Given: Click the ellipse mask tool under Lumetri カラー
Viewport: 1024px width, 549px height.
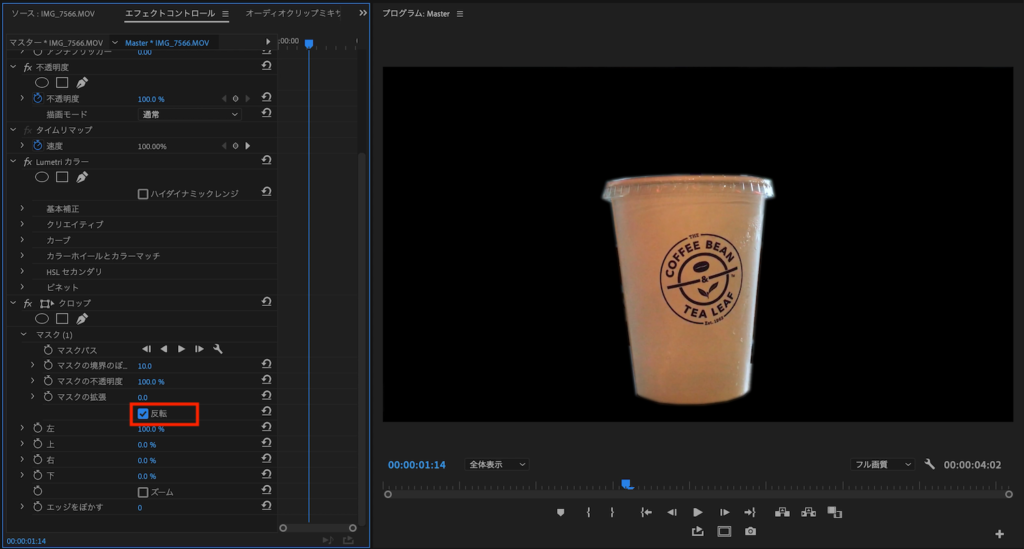Looking at the screenshot, I should (x=42, y=177).
